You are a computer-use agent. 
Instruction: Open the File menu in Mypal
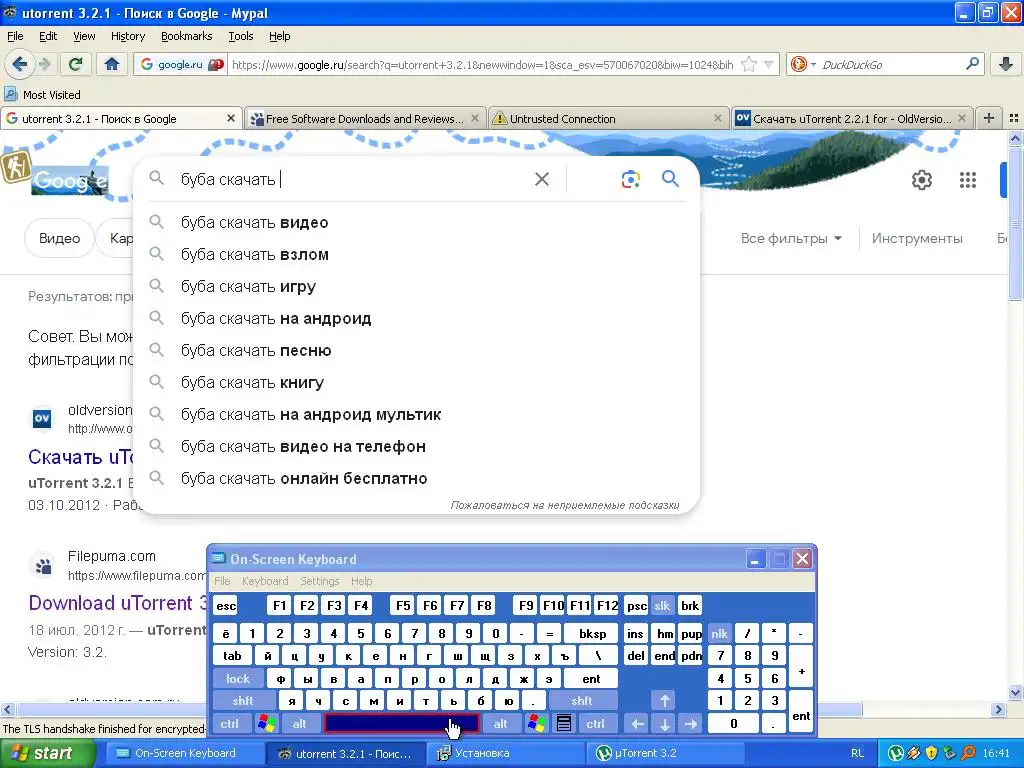pyautogui.click(x=14, y=36)
